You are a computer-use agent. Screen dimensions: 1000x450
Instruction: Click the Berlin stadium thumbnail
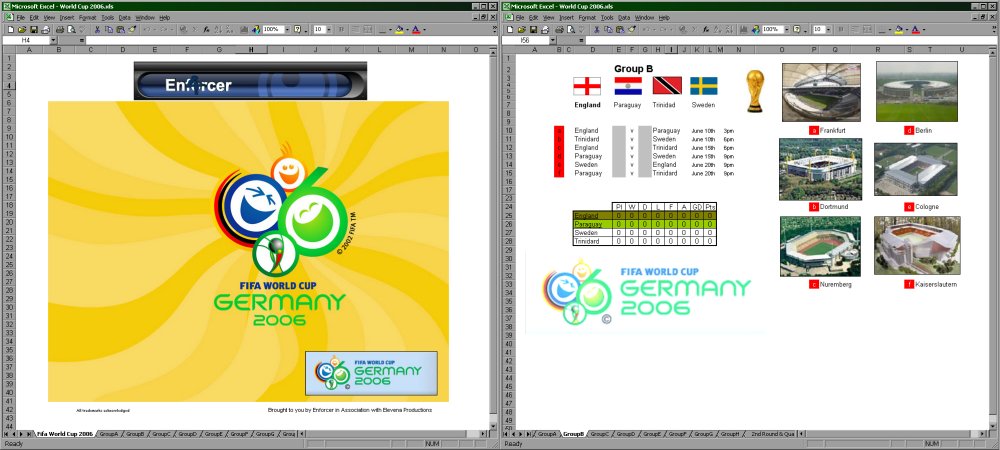(916, 92)
